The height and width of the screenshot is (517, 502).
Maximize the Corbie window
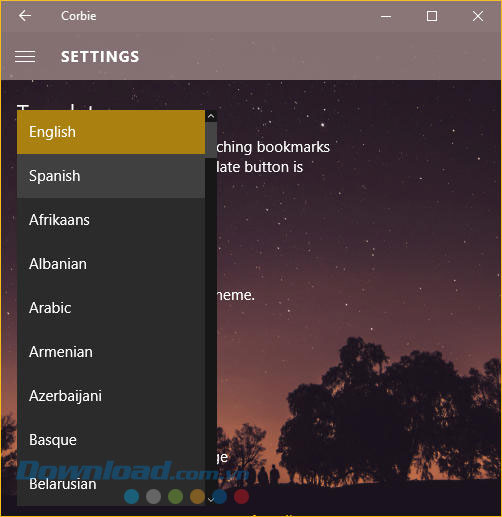coord(432,16)
